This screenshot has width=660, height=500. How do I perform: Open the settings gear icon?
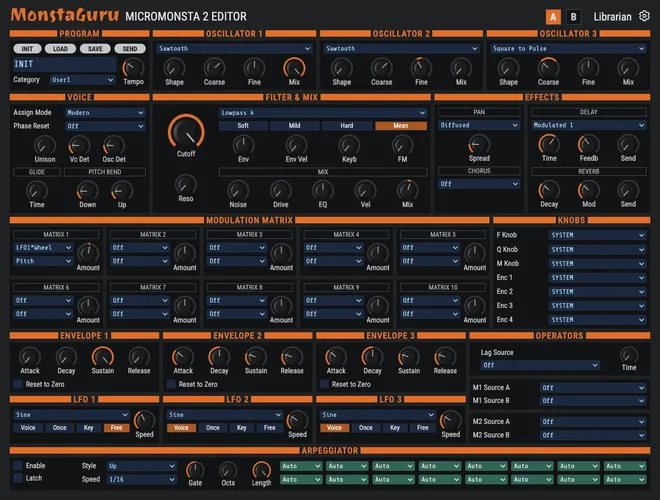pyautogui.click(x=643, y=16)
